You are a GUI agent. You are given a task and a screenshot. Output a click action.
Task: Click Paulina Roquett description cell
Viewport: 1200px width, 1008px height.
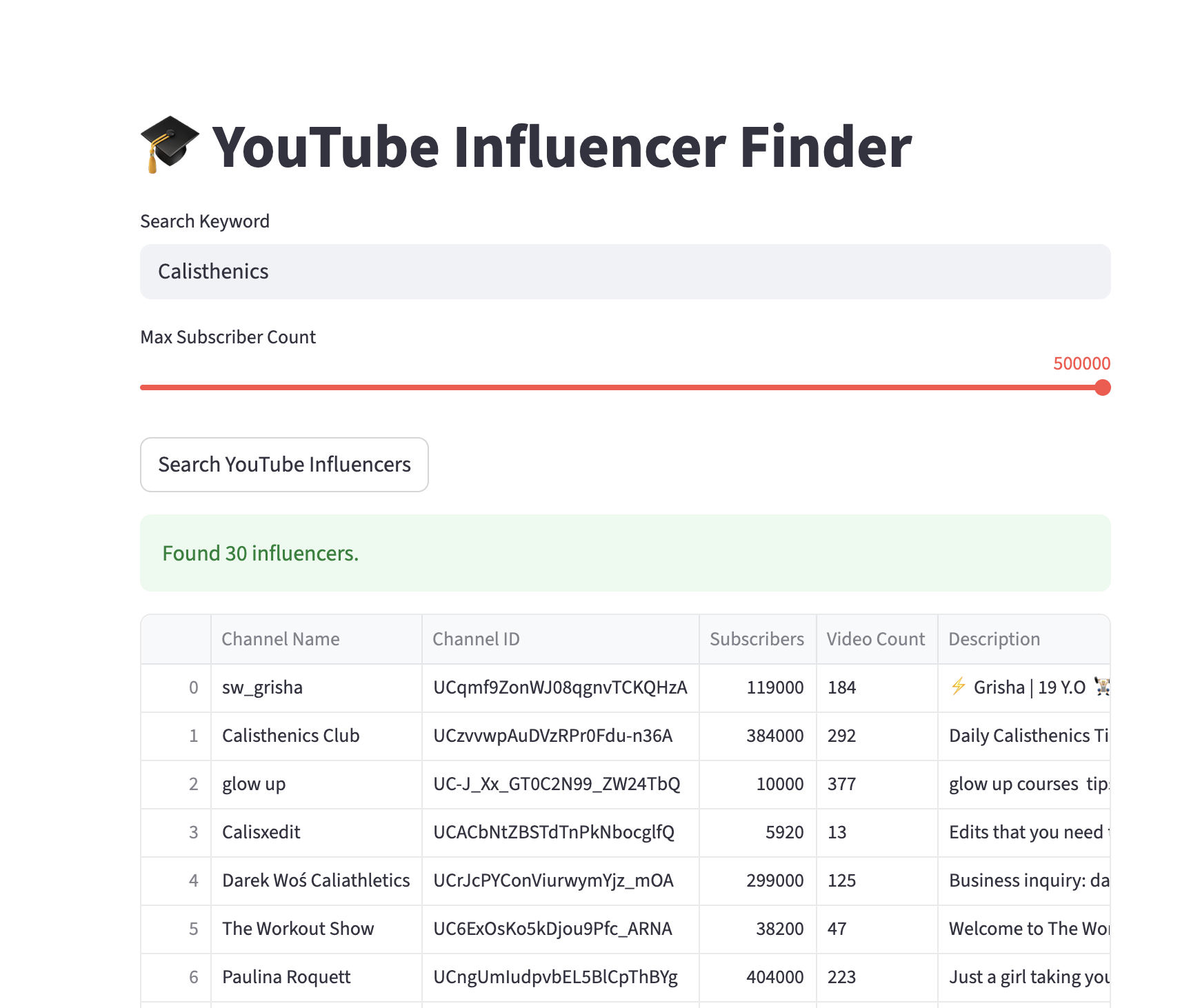pos(1028,977)
